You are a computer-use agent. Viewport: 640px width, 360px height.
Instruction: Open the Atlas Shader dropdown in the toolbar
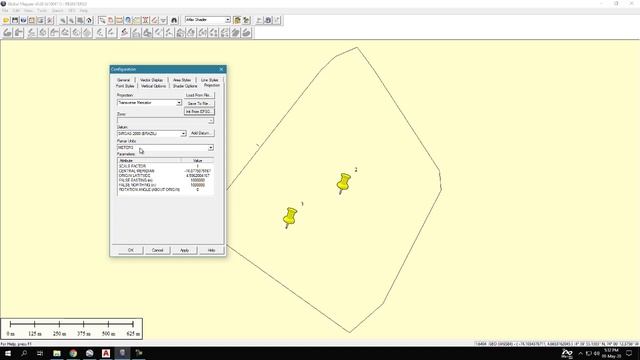[x=208, y=20]
